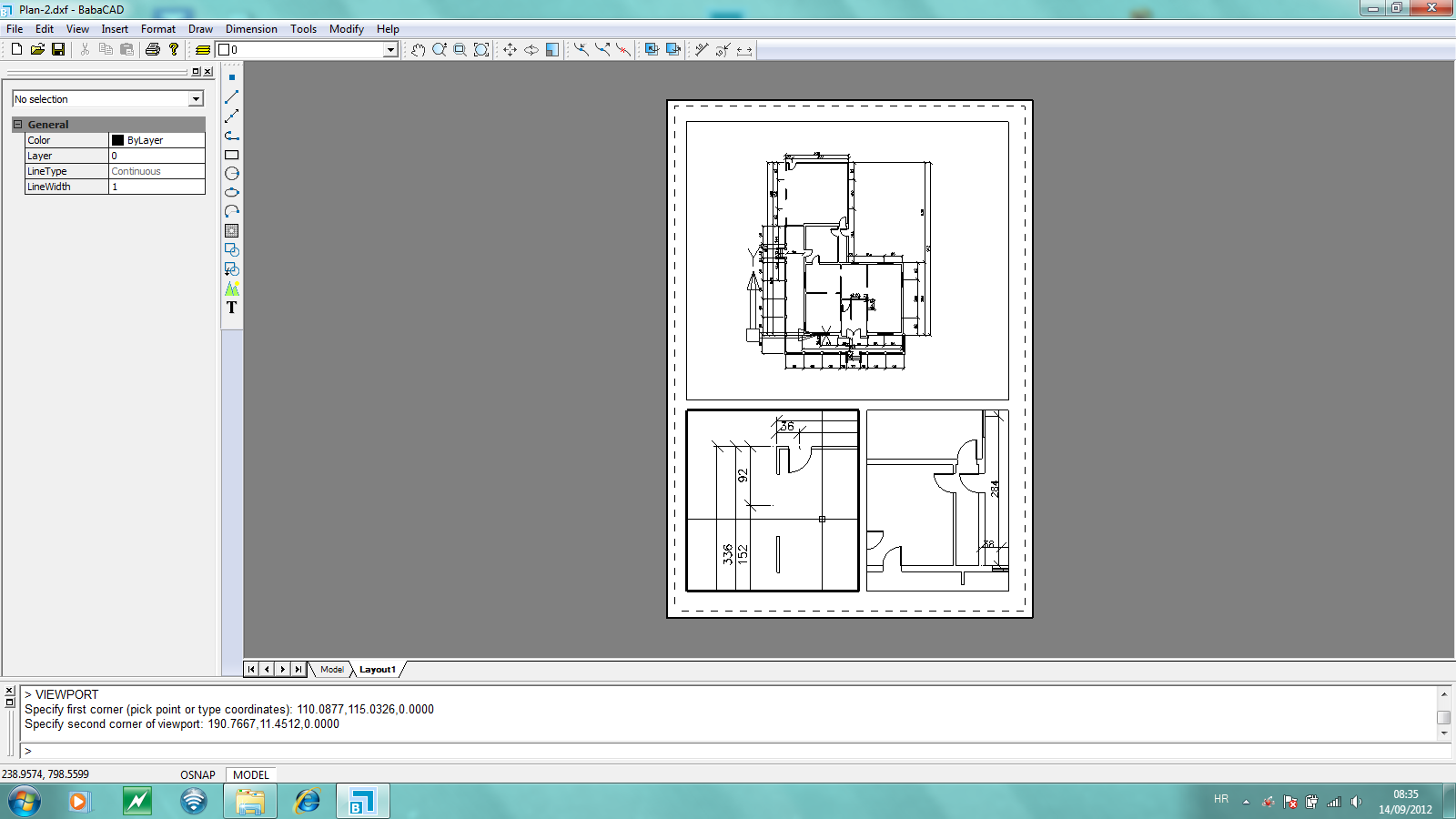Switch to the Layout1 tab
1456x819 pixels.
click(378, 670)
